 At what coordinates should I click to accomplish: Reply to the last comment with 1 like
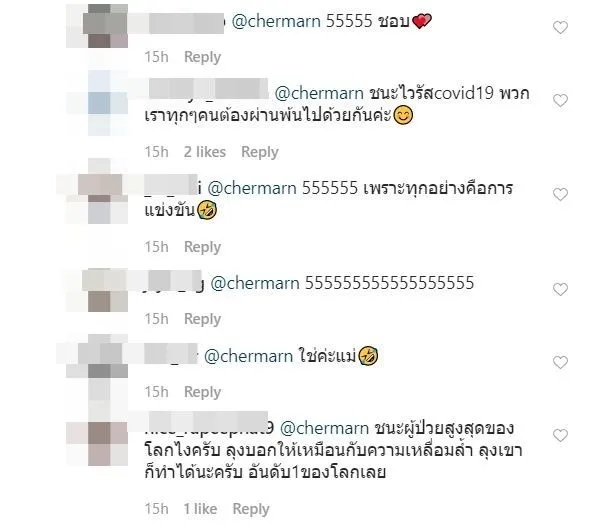pos(251,509)
